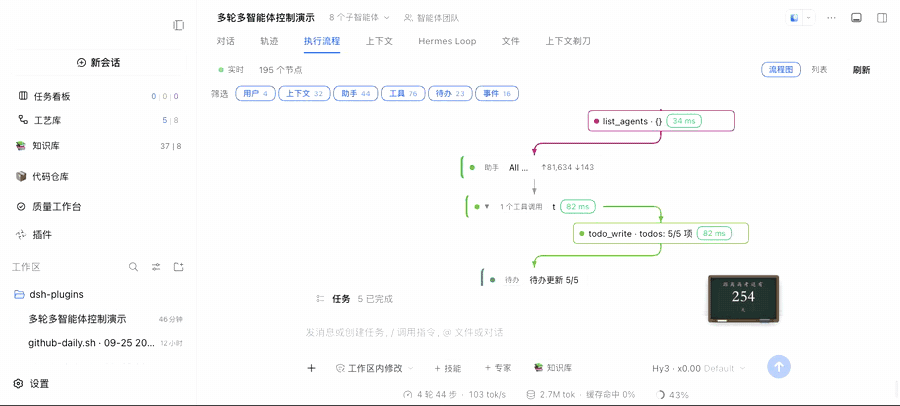Viewport: 900px width, 406px height.
Task: Click the 34 ms duration badge
Action: pos(685,121)
